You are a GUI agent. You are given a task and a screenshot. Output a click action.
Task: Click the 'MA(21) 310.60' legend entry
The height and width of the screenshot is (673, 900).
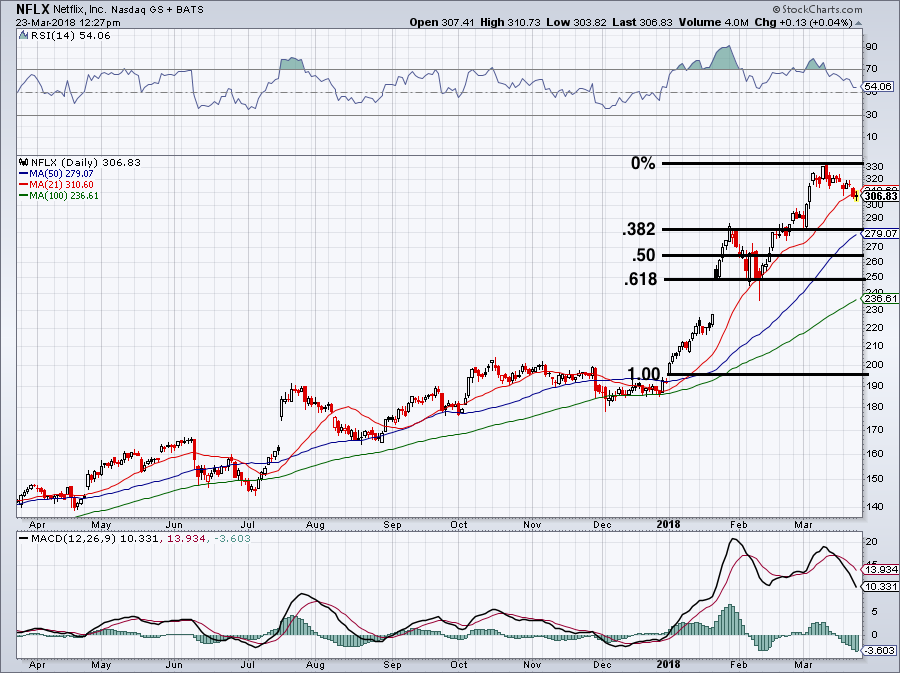pos(61,185)
